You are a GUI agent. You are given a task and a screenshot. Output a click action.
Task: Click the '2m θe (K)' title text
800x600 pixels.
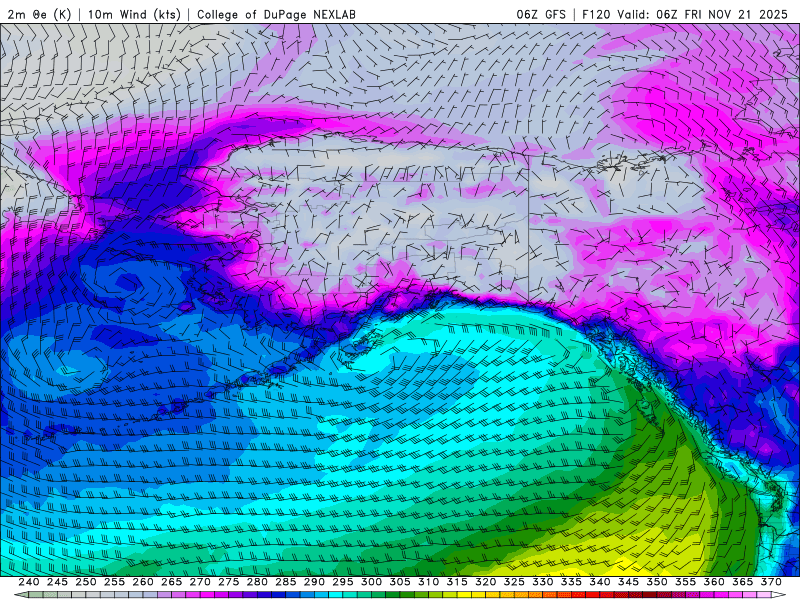[x=39, y=14]
